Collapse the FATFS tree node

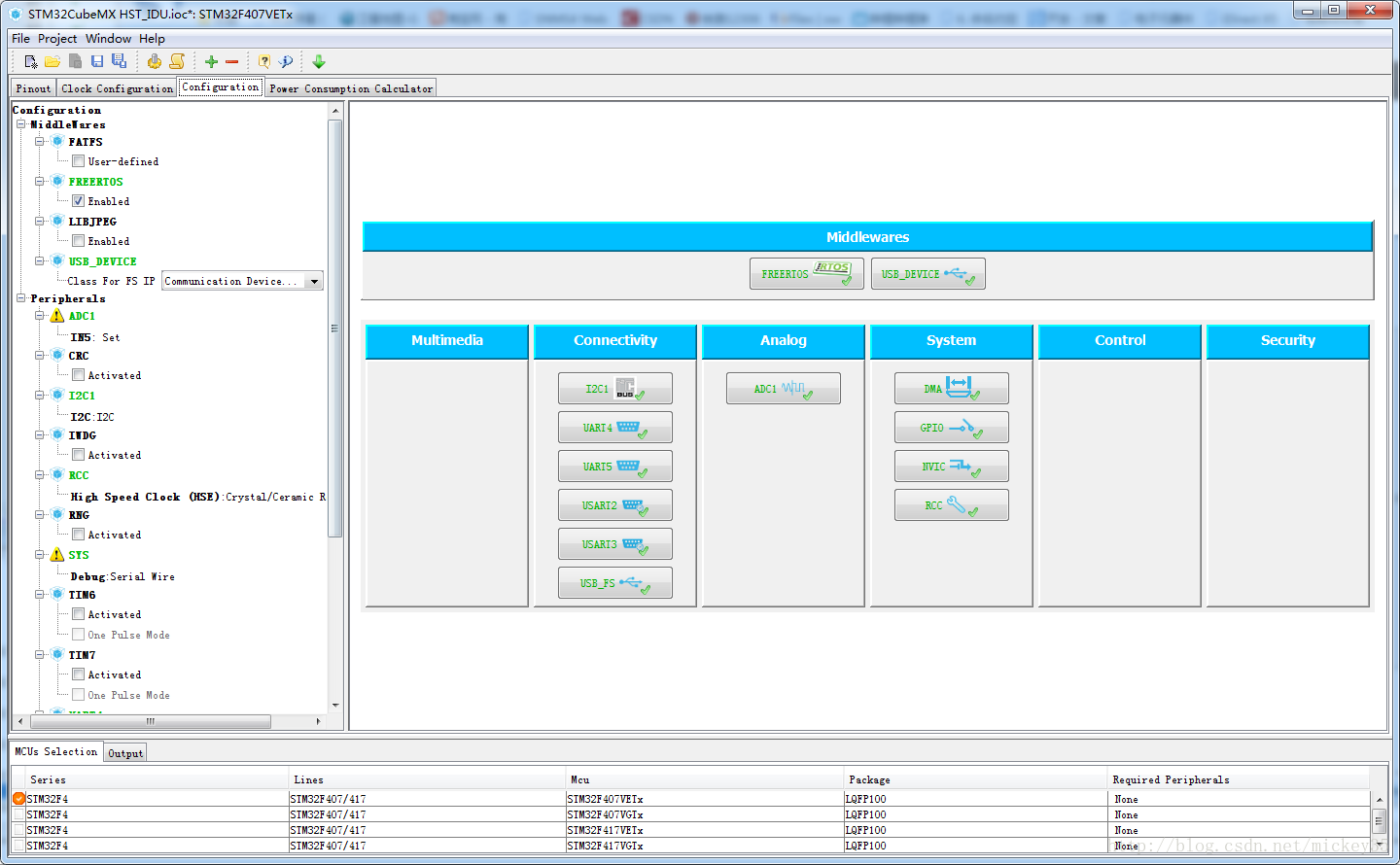tap(40, 142)
